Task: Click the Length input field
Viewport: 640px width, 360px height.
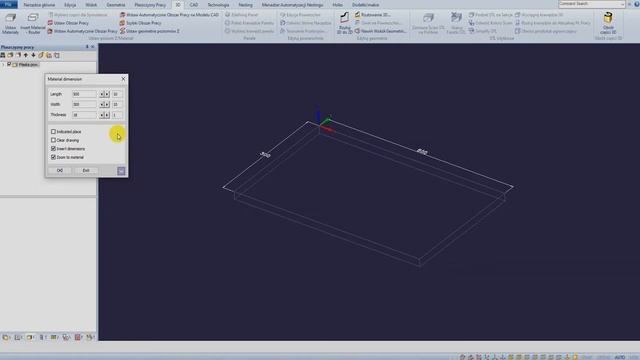Action: pos(84,94)
